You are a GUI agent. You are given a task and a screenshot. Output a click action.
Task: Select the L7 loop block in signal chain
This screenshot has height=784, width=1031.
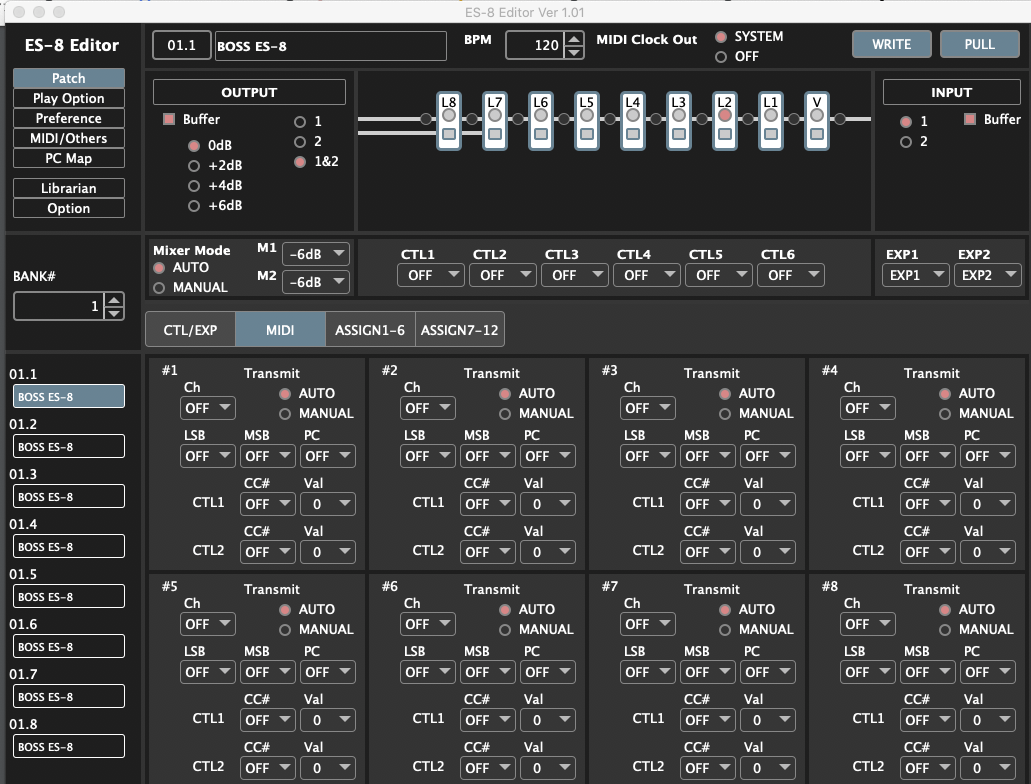[494, 120]
